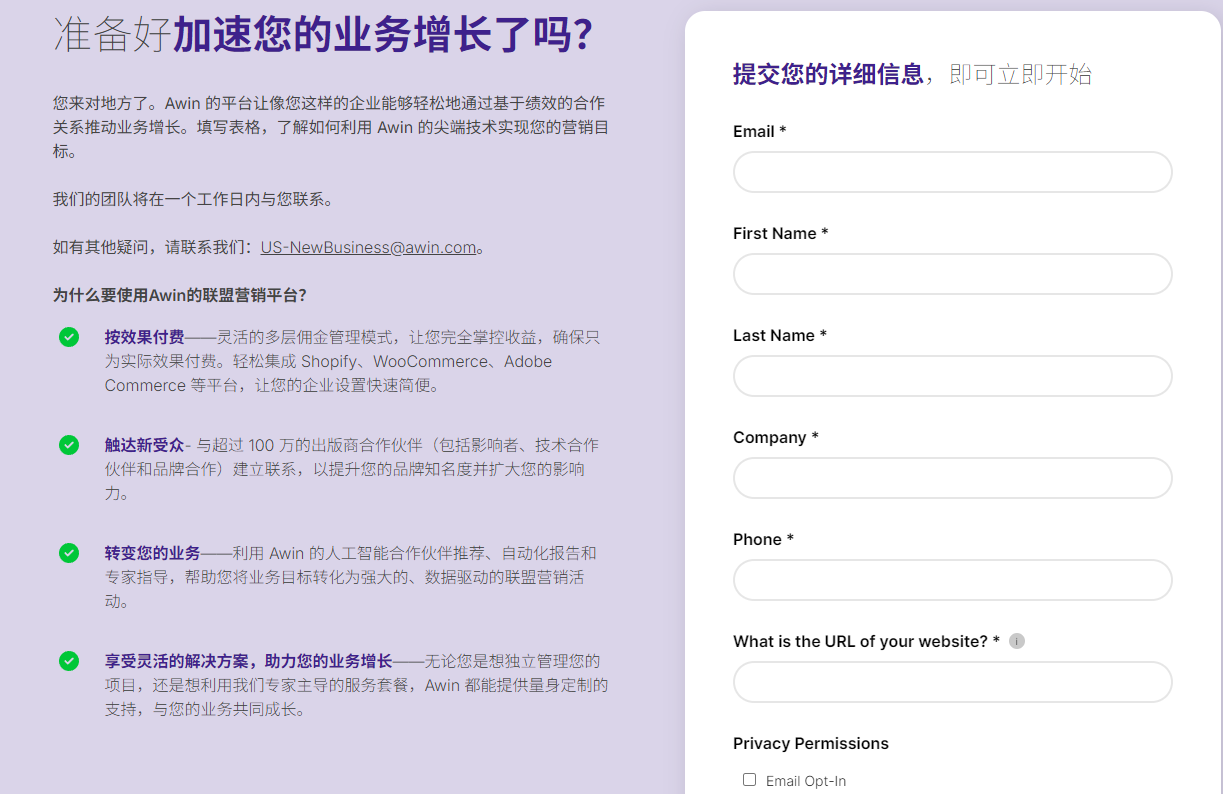Click the form title 提交您的详细信息
The height and width of the screenshot is (794, 1223).
pos(828,74)
